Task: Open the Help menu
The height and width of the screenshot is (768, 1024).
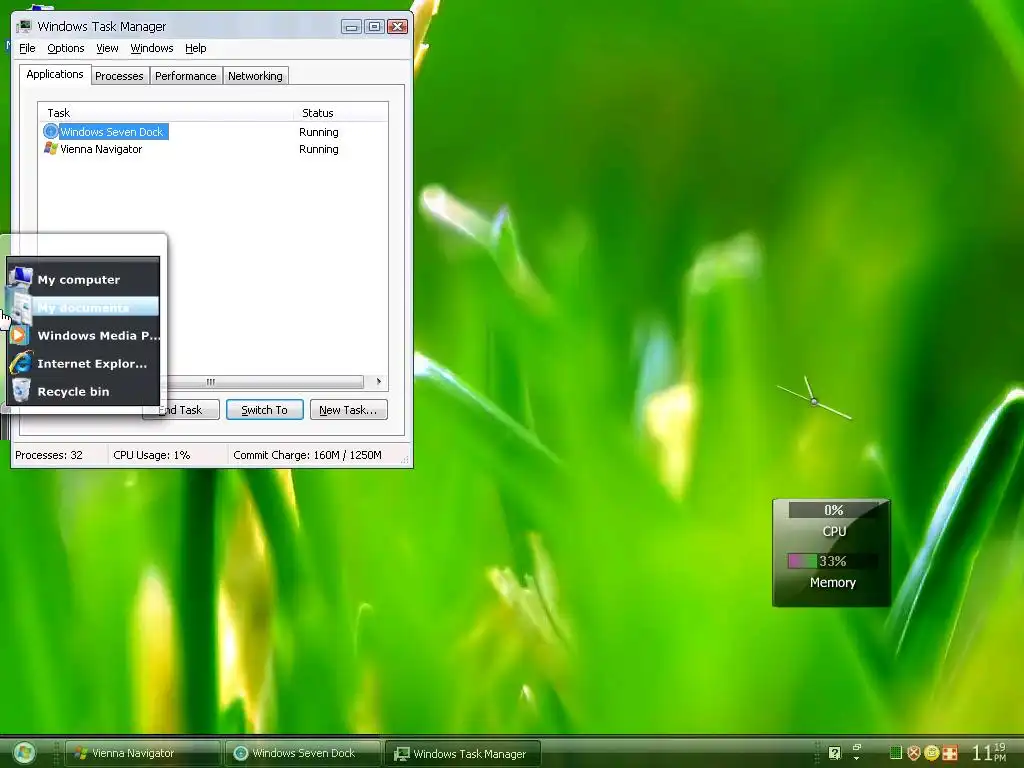Action: (x=195, y=48)
